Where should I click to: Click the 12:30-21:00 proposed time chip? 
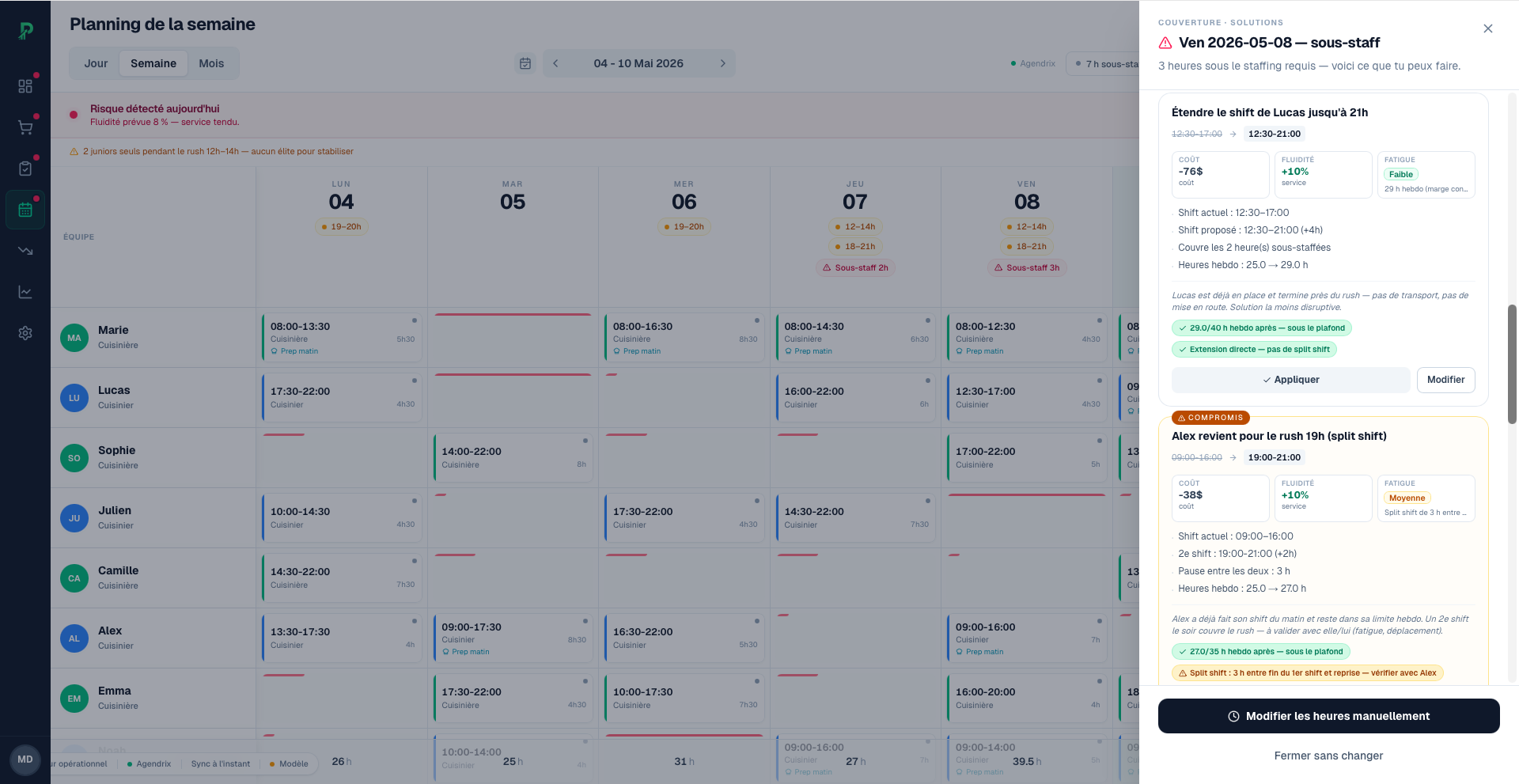coord(1274,134)
